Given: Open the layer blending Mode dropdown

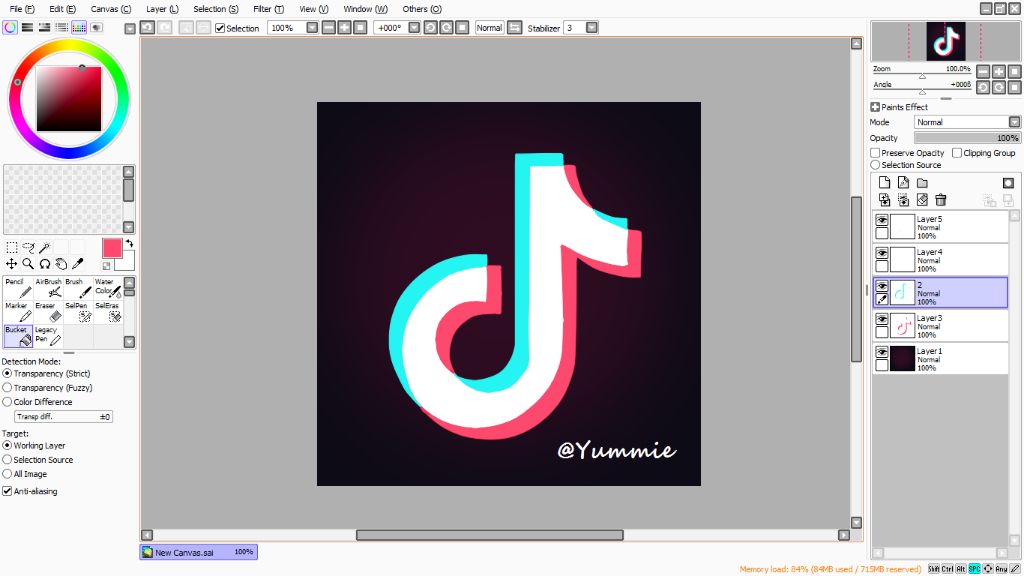Looking at the screenshot, I should tap(1013, 121).
